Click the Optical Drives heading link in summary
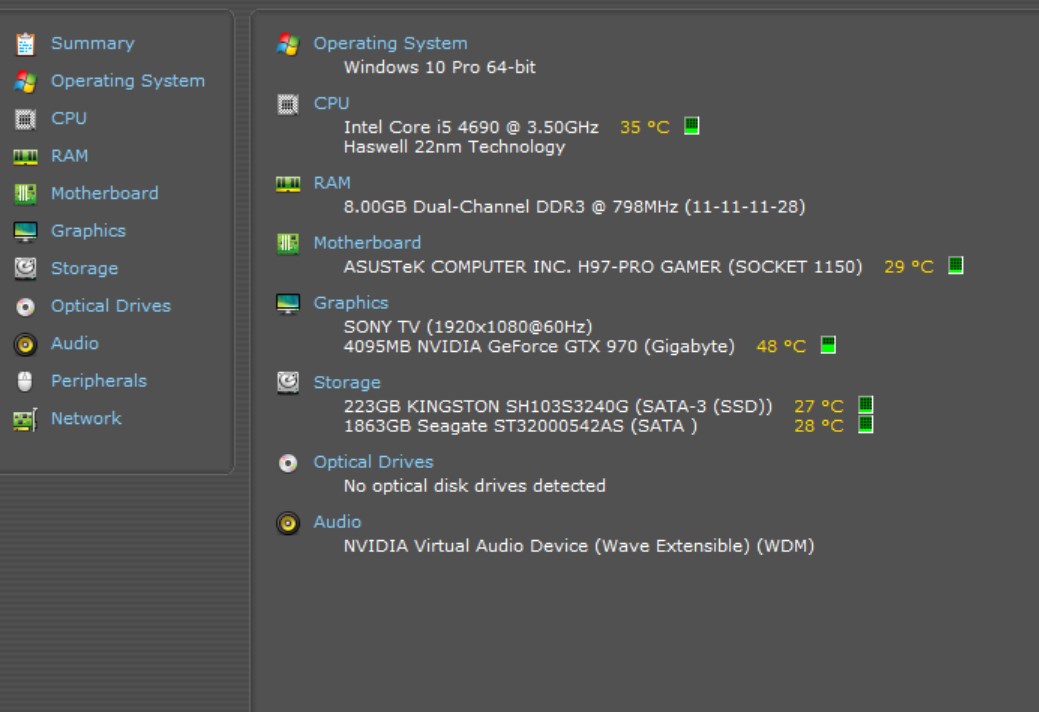 tap(373, 462)
